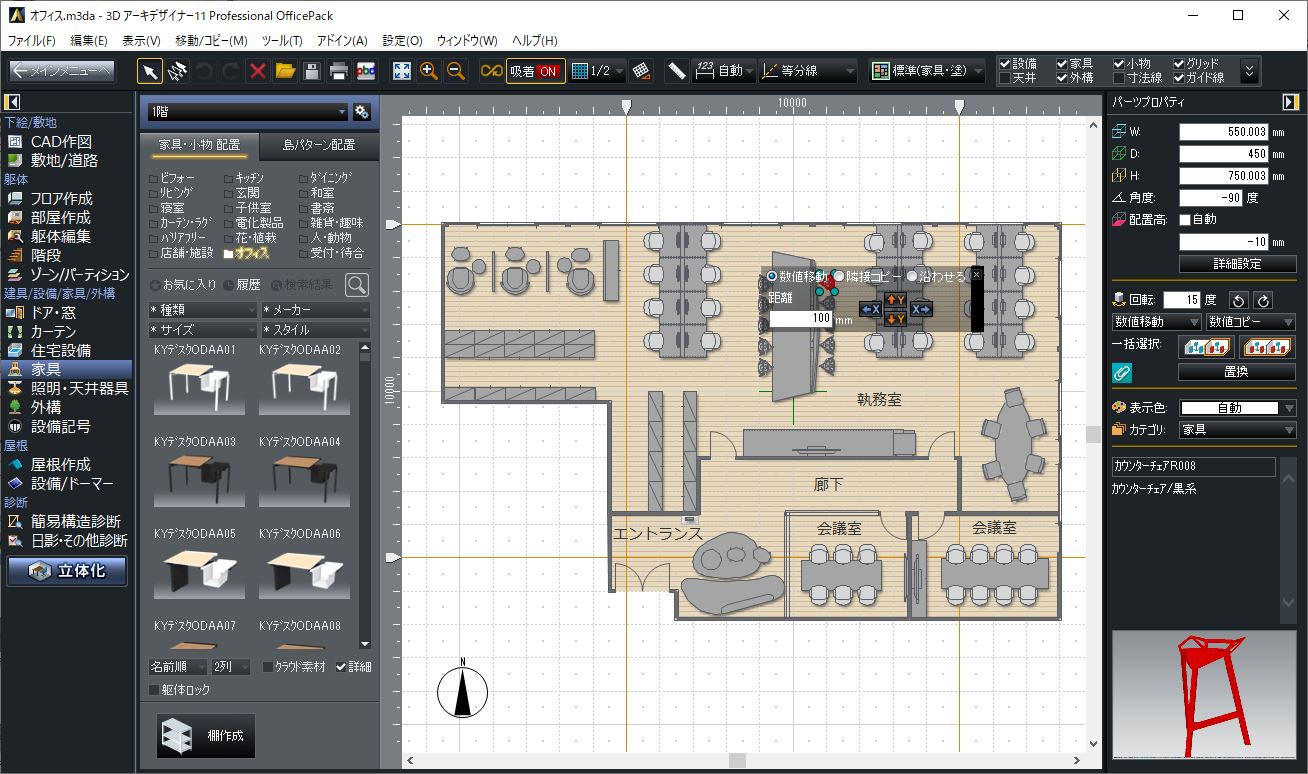Screen dimensions: 1308x774
Task: Select the arrow pointer tool
Action: coord(149,71)
